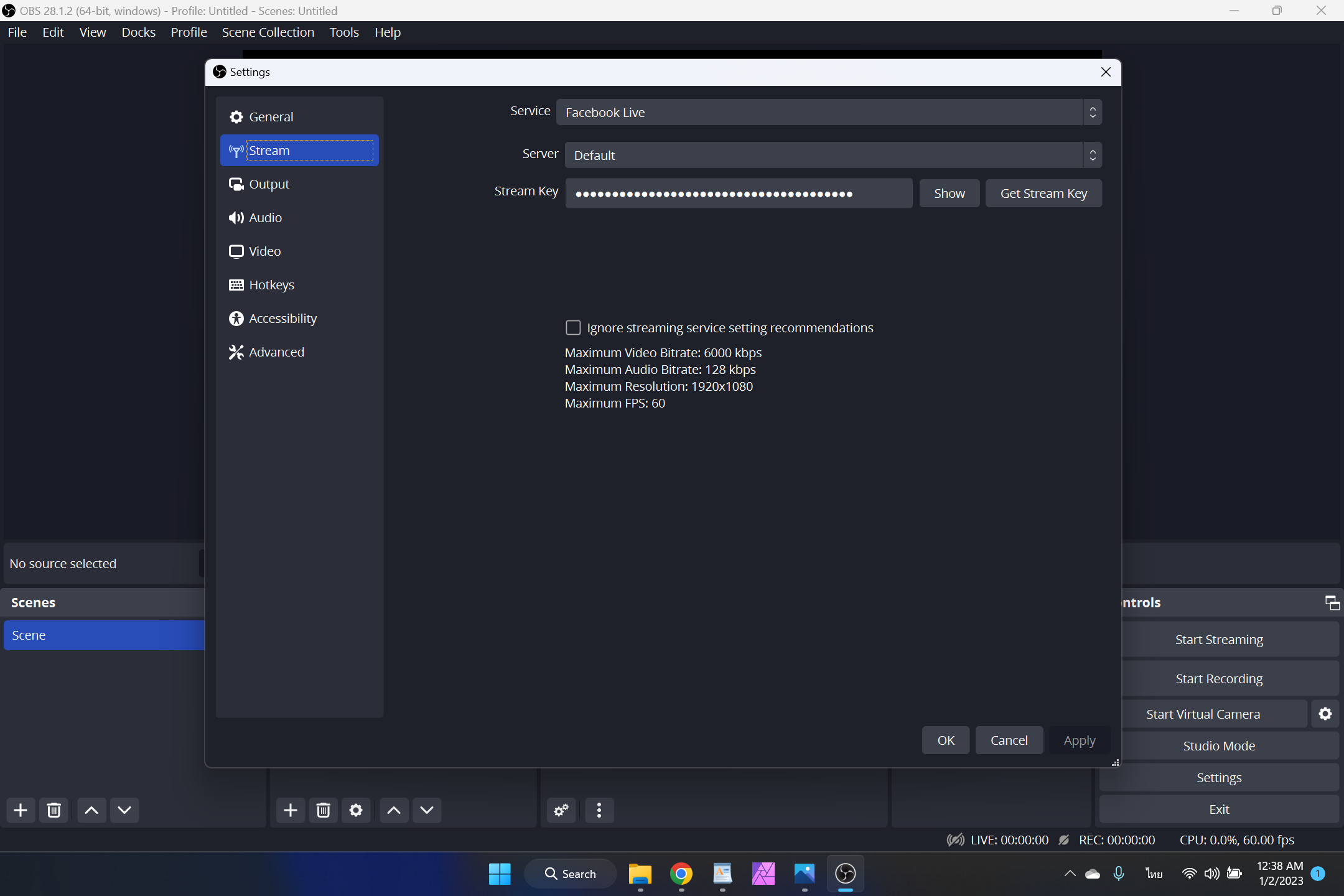Move source up arrow in Sources dock

click(394, 810)
